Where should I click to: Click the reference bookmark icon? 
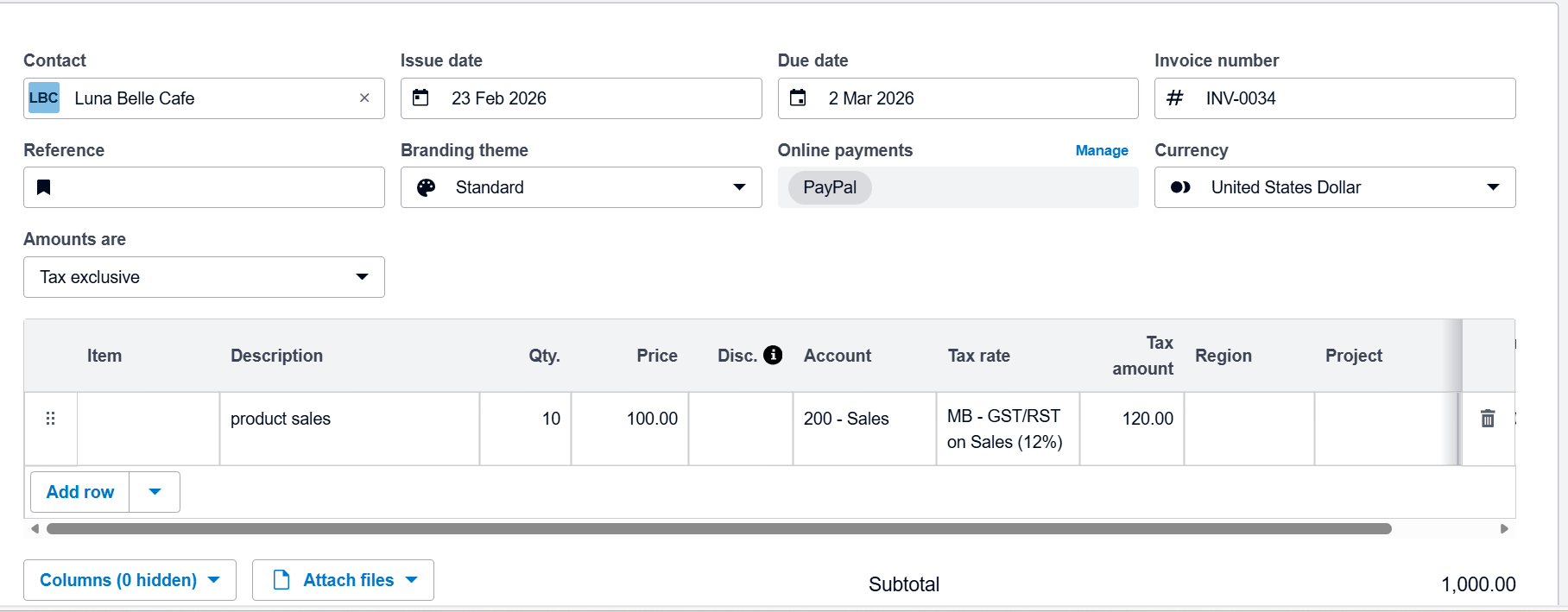pos(44,187)
